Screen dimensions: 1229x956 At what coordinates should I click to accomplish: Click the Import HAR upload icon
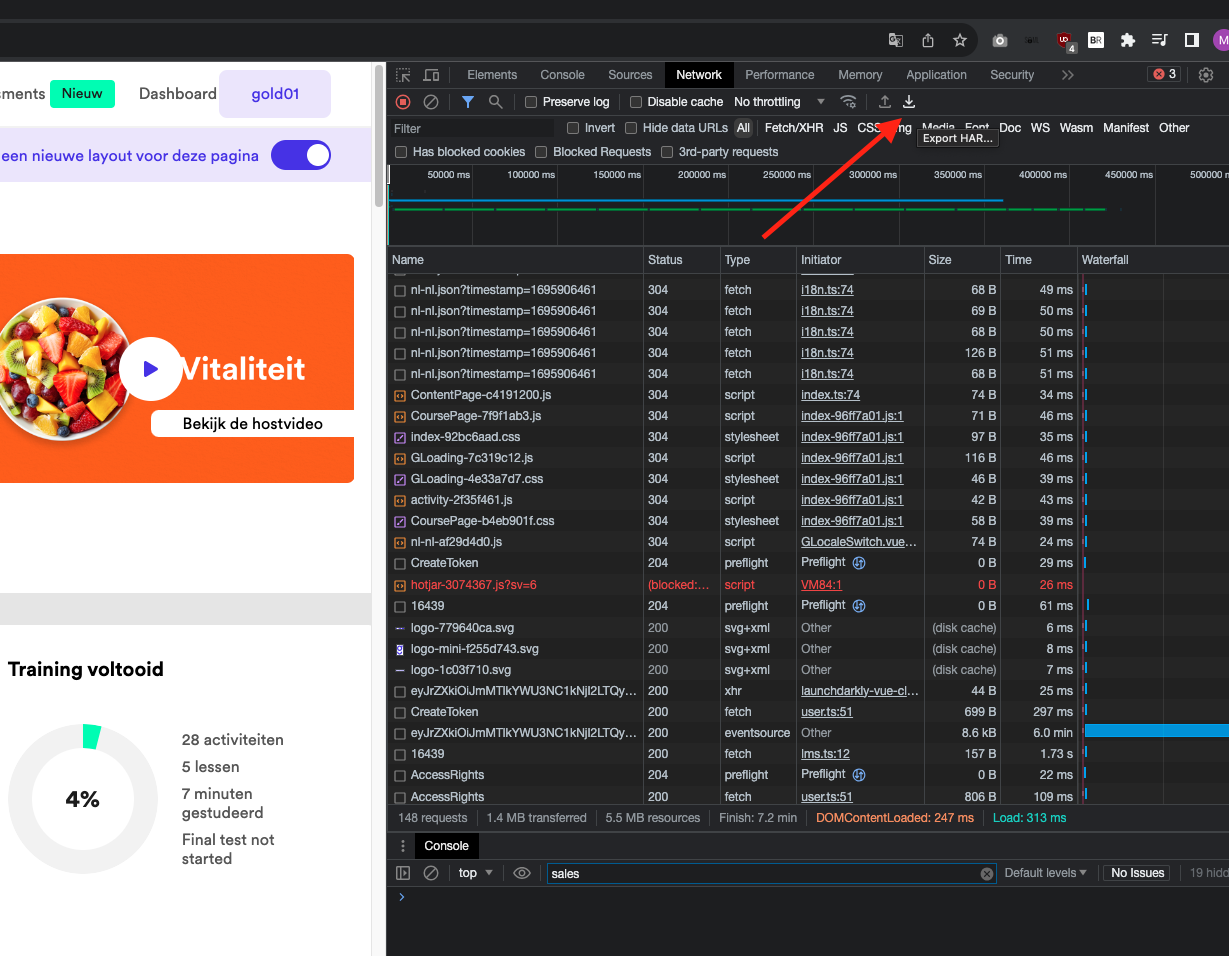885,102
